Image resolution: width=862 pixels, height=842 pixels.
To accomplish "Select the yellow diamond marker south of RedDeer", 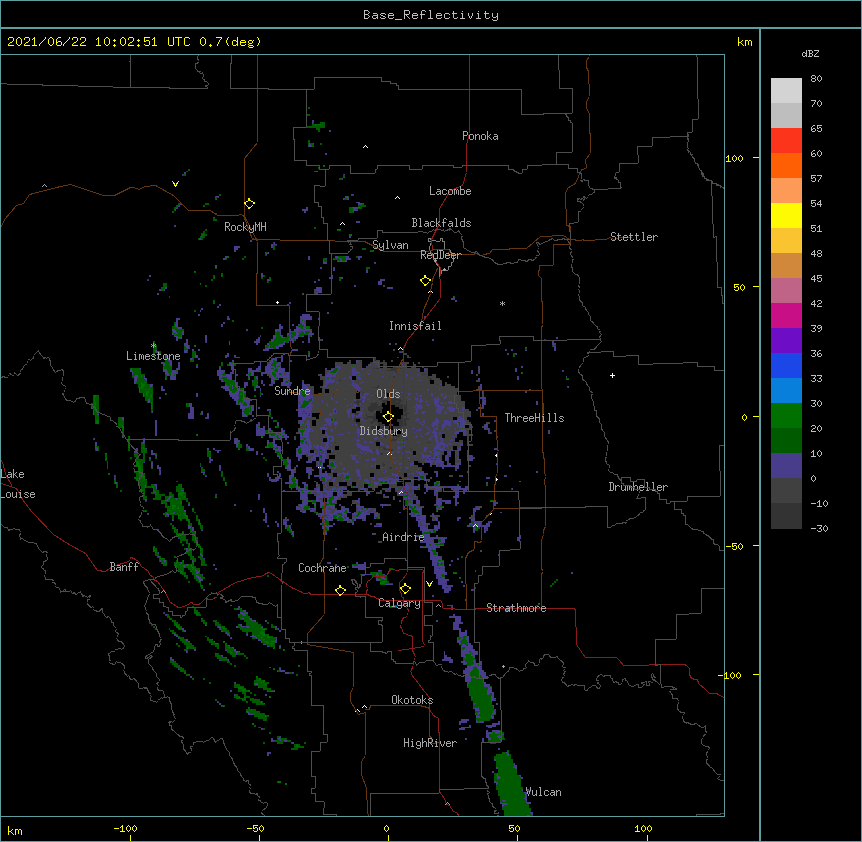I will 426,281.
